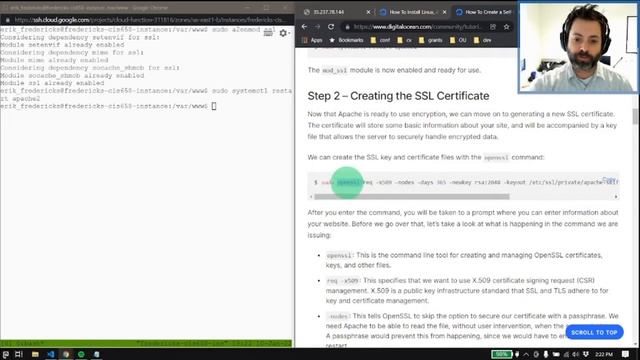Open the OU bookmark folder
Screen dimensions: 640x360
point(458,40)
